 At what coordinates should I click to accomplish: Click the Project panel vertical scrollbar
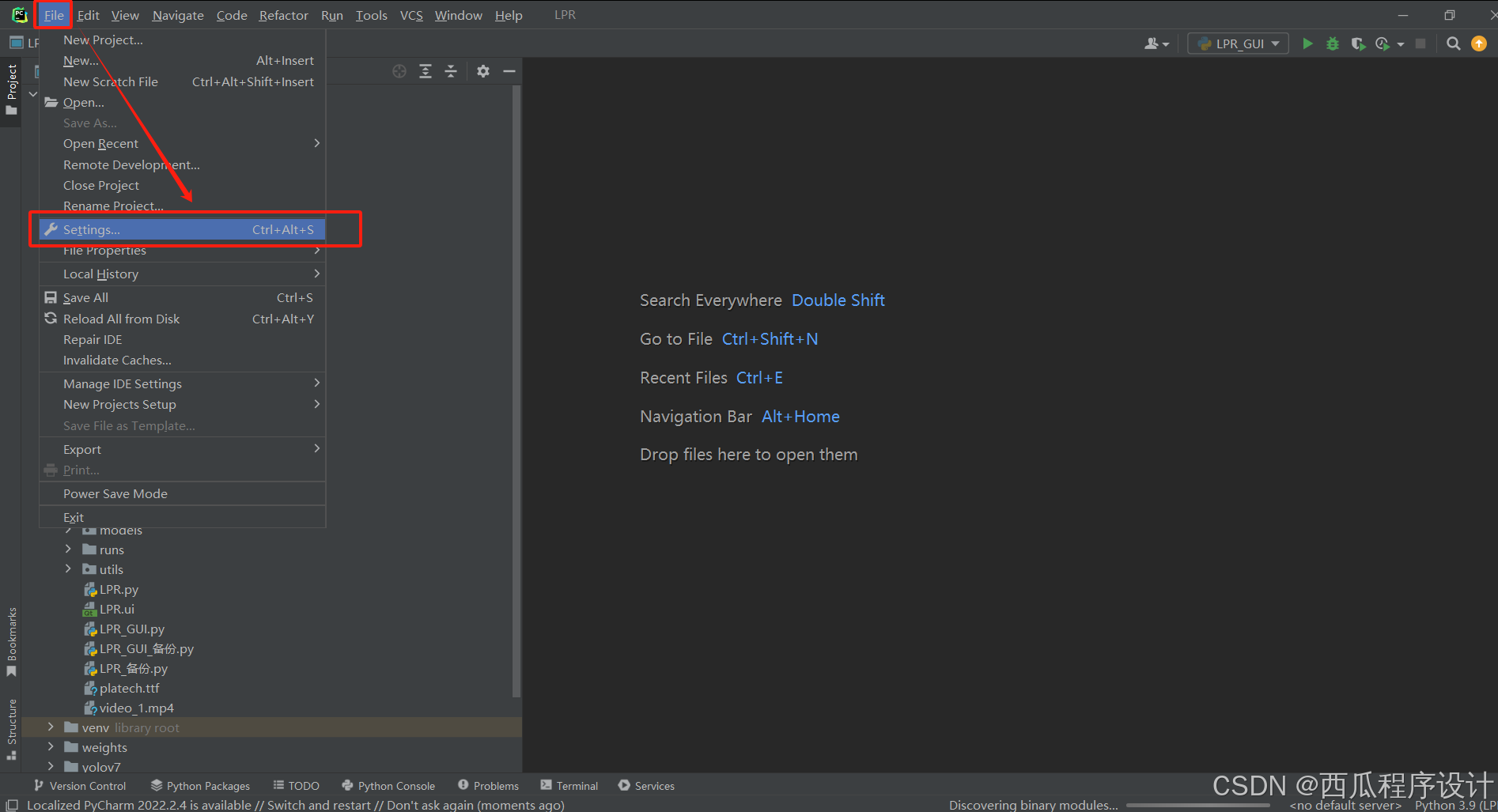click(x=516, y=391)
